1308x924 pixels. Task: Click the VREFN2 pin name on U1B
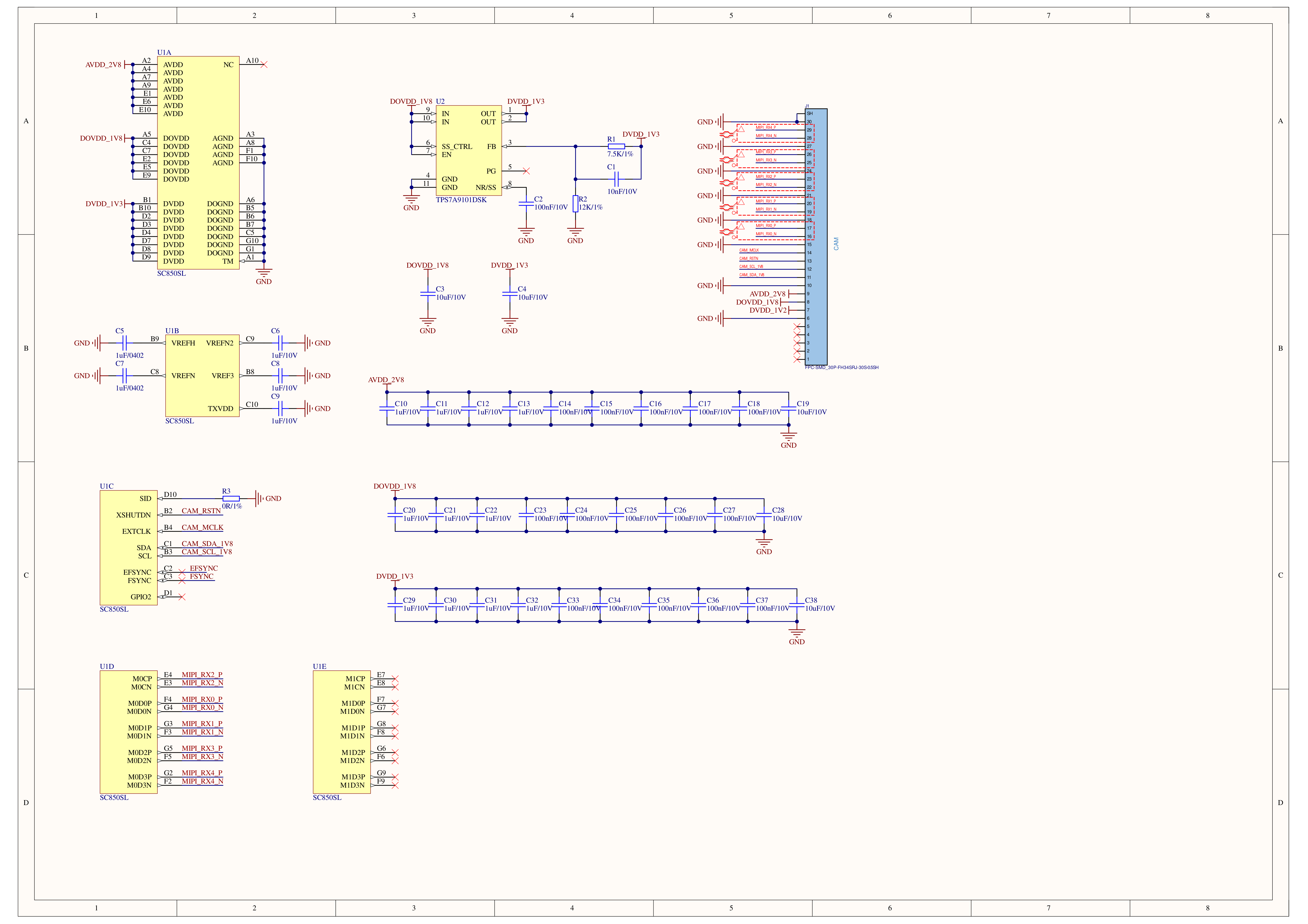220,343
